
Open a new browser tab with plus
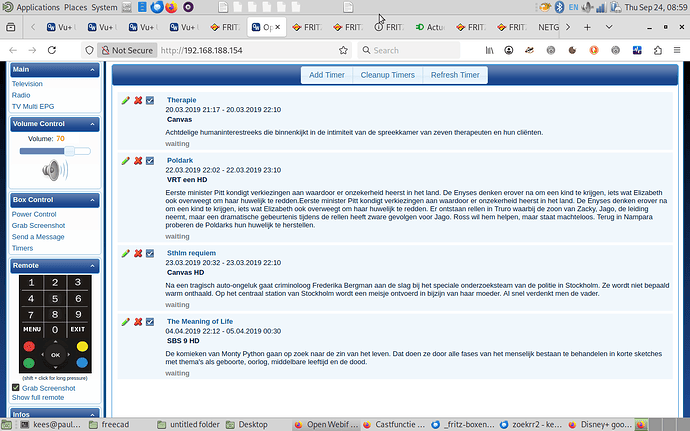[x=587, y=27]
